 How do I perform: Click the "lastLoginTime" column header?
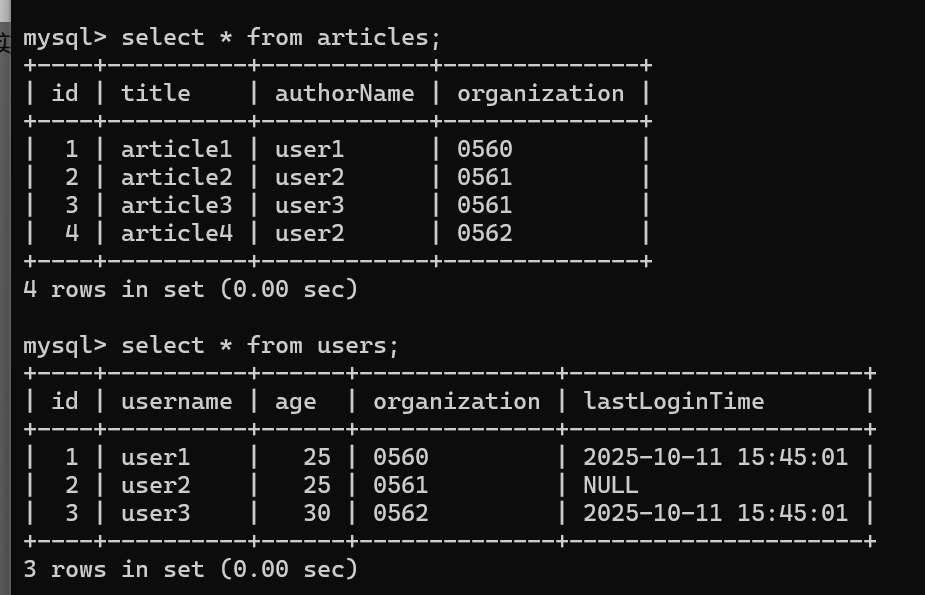click(x=673, y=402)
